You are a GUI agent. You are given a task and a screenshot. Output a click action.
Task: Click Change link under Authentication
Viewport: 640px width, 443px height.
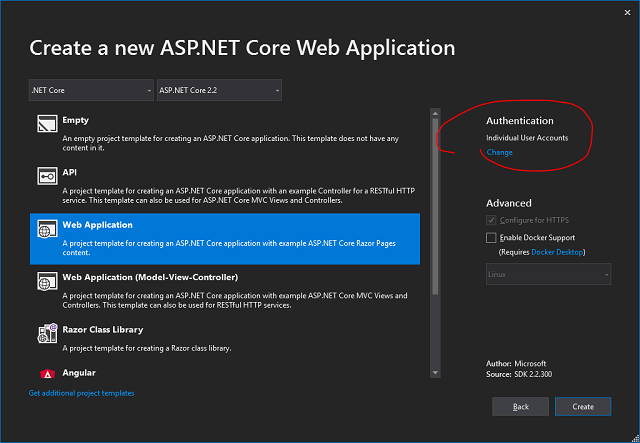[x=499, y=153]
